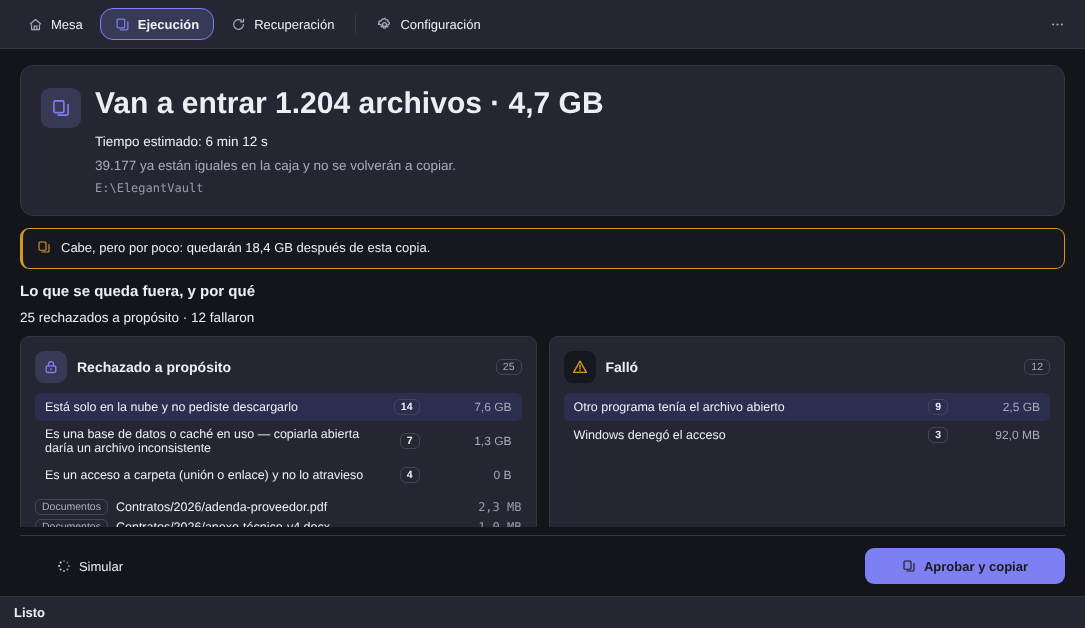Click the '25 rechazados a propósito · 12 fallaron' summary
This screenshot has width=1085, height=628.
pyautogui.click(x=137, y=318)
